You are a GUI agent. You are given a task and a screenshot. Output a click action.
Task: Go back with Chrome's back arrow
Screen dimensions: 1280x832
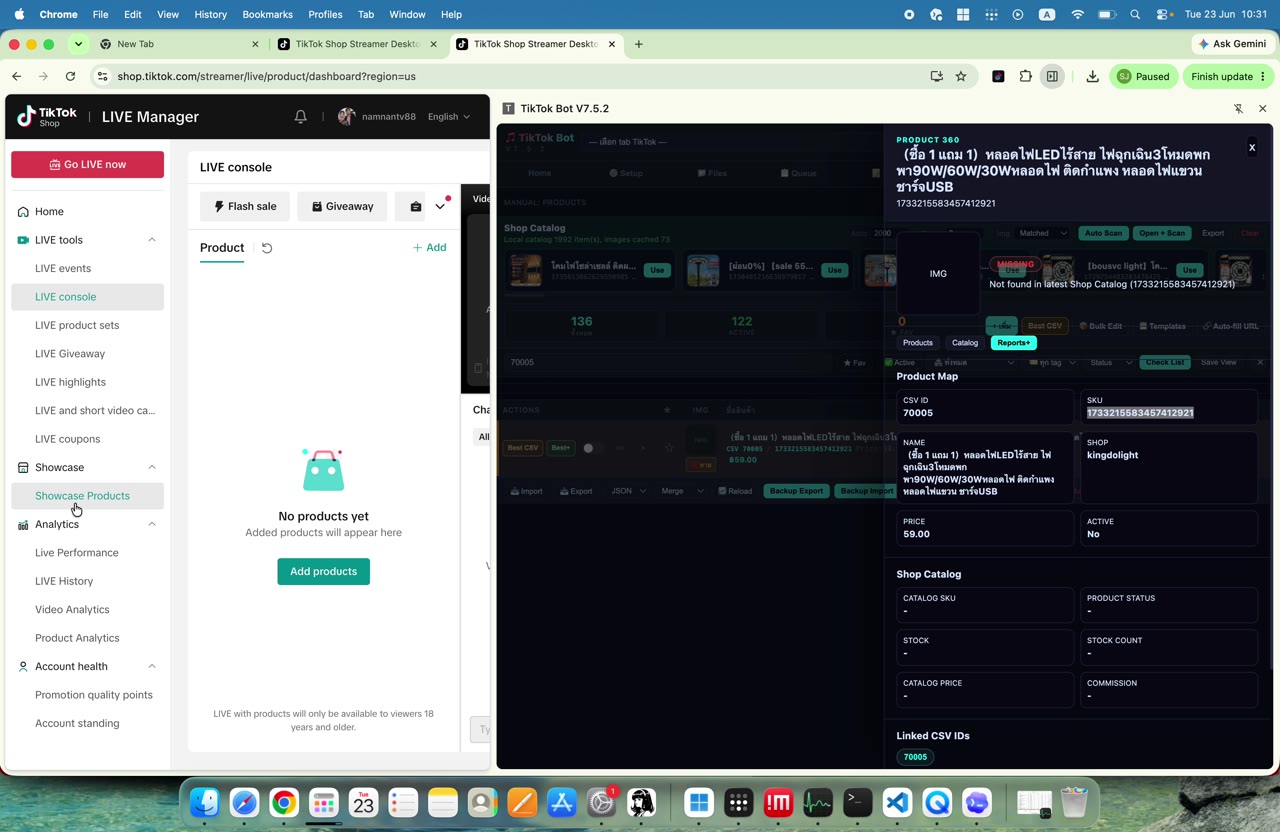pyautogui.click(x=17, y=76)
